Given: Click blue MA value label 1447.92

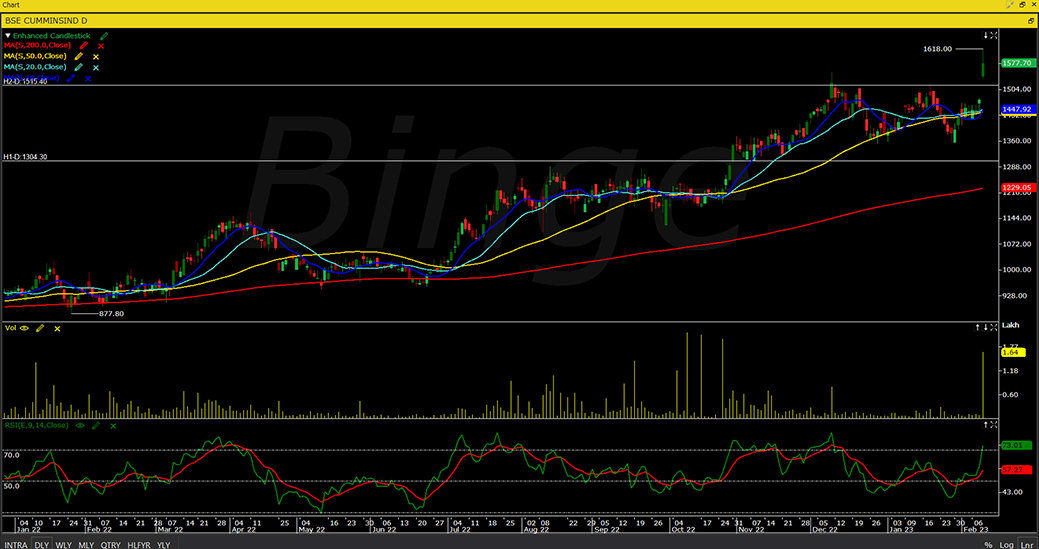Looking at the screenshot, I should [x=1017, y=109].
